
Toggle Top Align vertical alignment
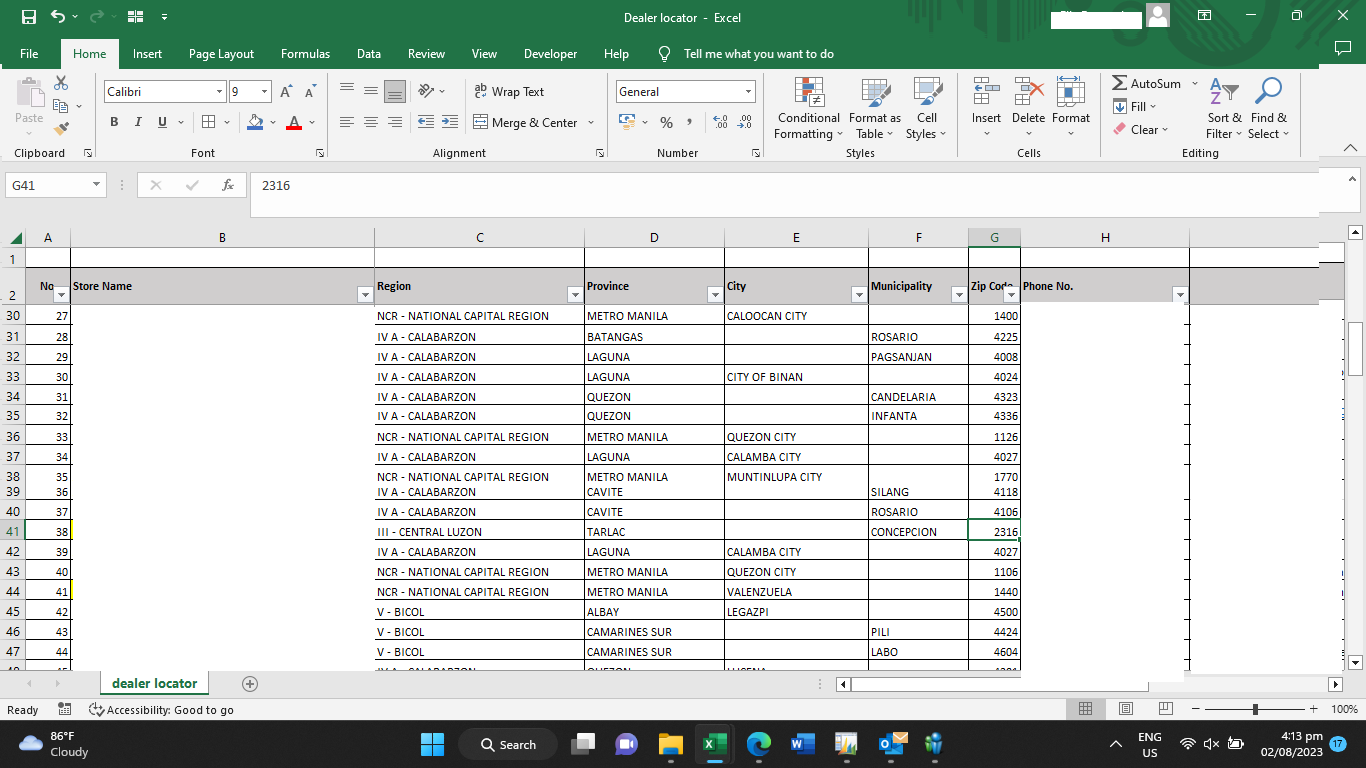coord(347,91)
